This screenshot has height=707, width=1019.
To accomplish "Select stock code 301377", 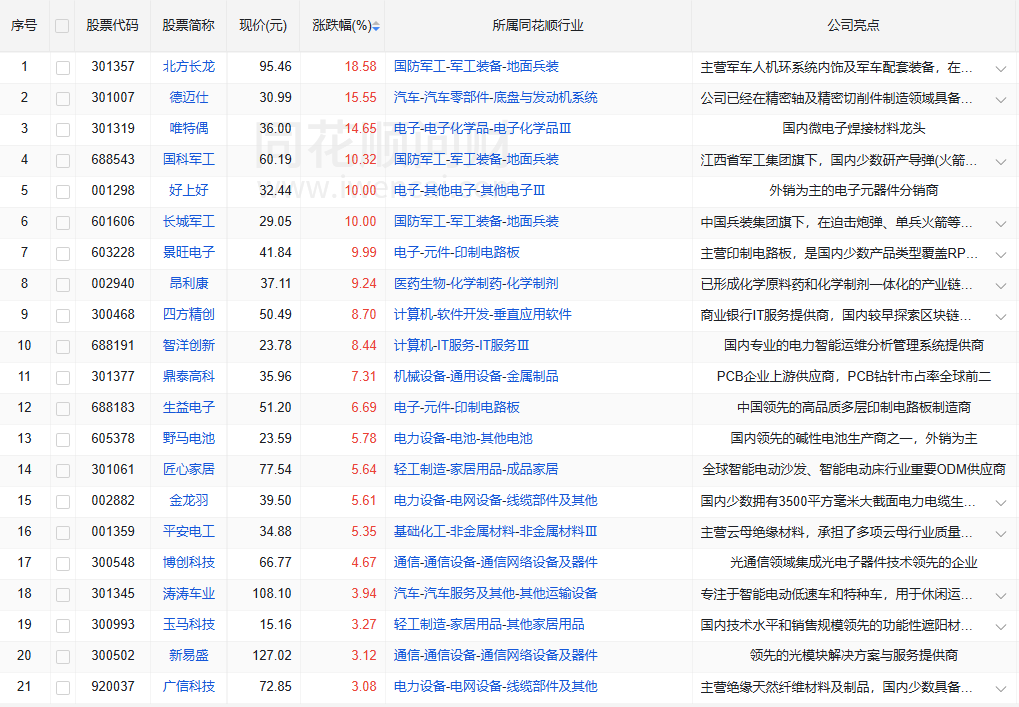I will pyautogui.click(x=113, y=376).
